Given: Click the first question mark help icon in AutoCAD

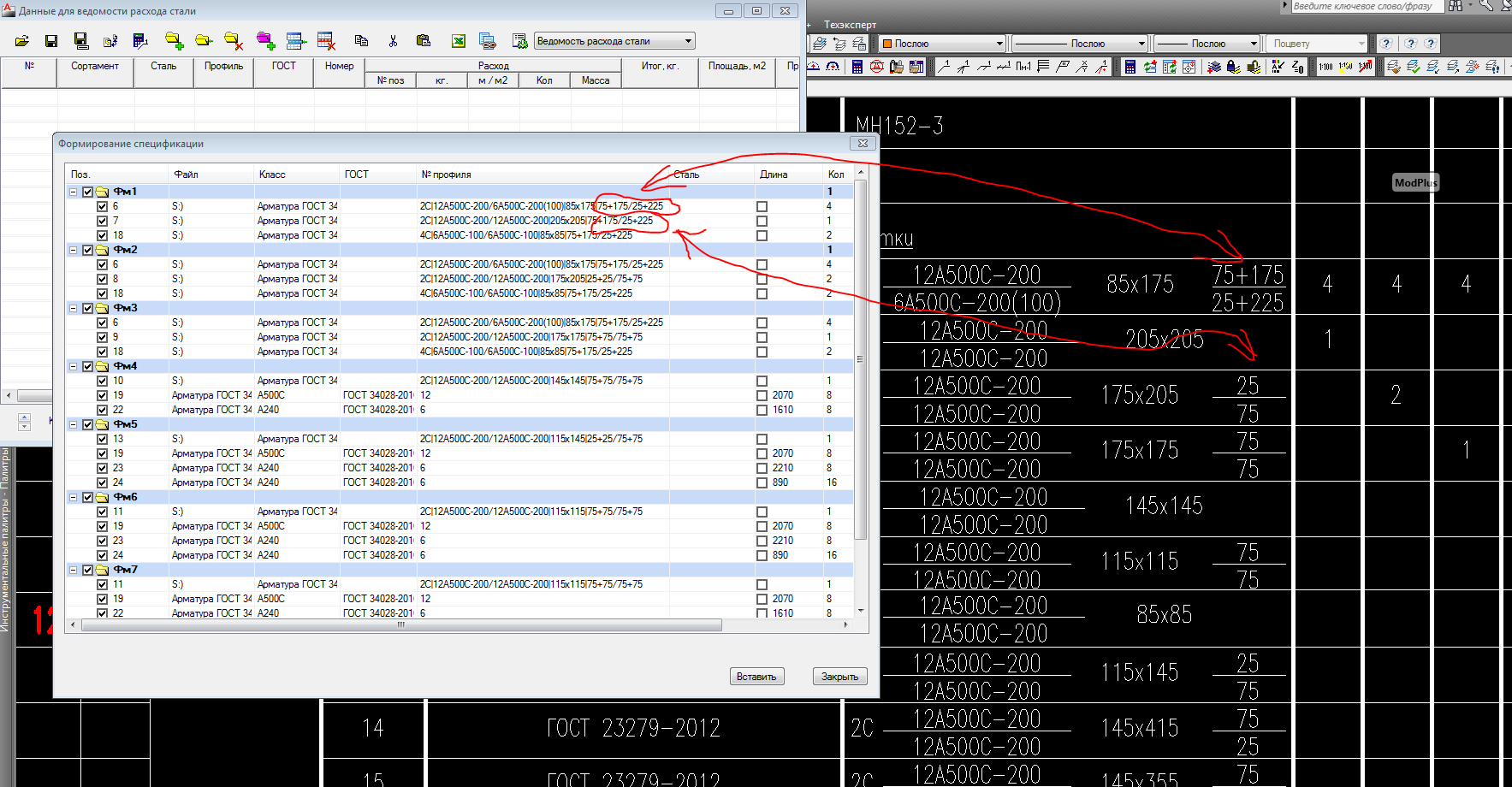Looking at the screenshot, I should [x=1386, y=44].
